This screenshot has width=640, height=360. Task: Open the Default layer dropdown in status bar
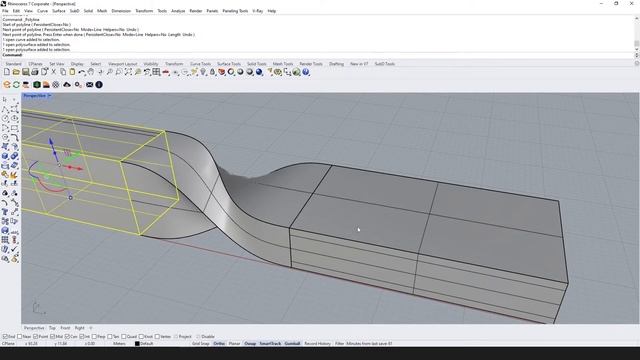click(x=146, y=344)
